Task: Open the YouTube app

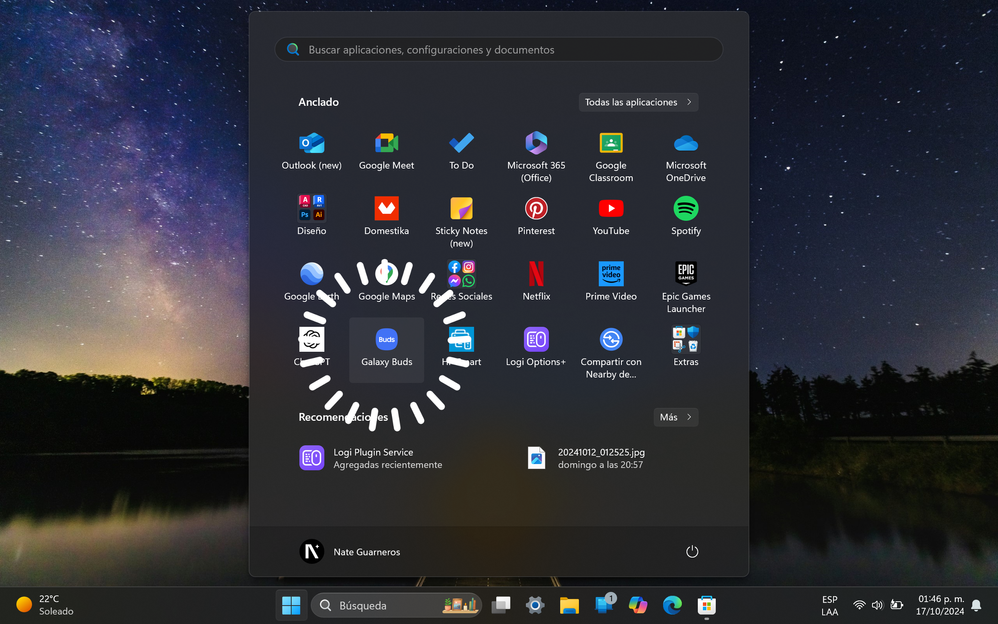Action: coord(611,216)
